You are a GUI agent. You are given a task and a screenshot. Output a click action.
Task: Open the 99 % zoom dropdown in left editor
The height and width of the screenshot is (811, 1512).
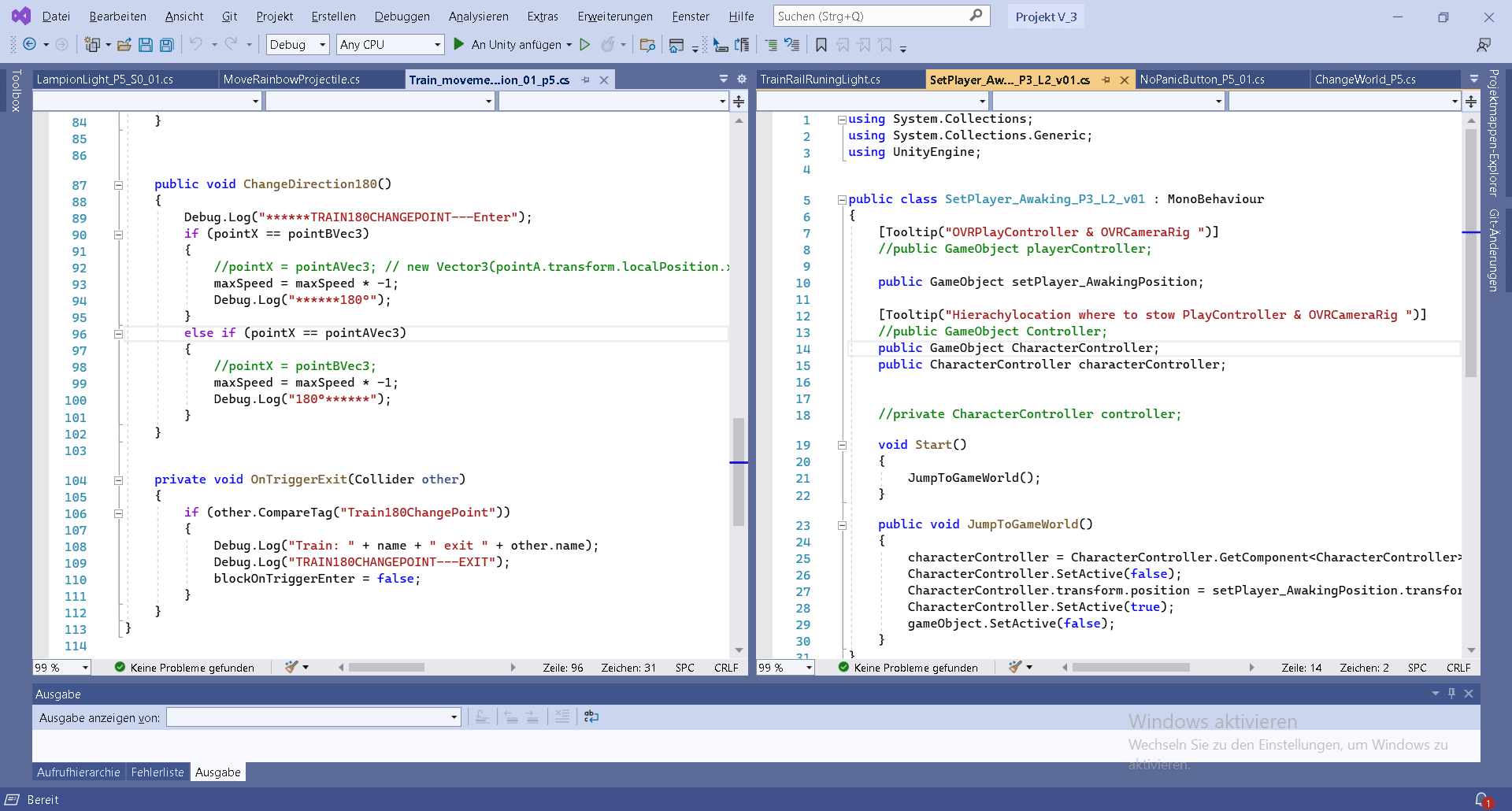click(x=61, y=668)
